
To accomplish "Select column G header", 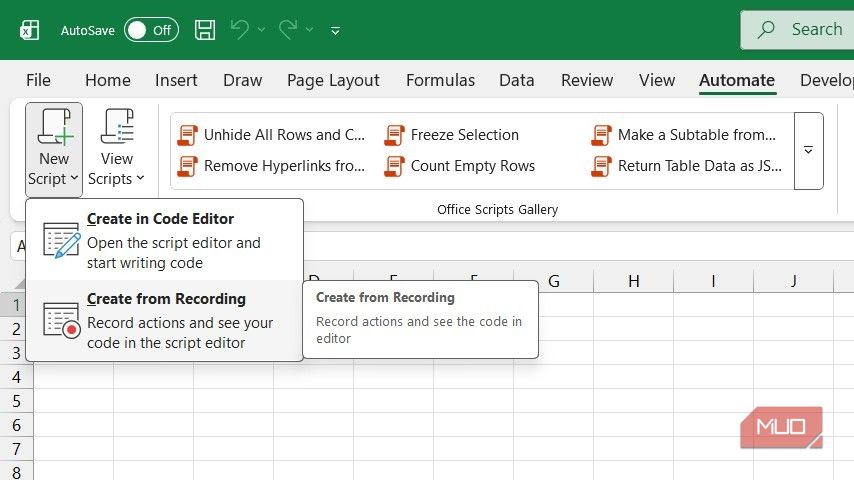I will pyautogui.click(x=553, y=281).
